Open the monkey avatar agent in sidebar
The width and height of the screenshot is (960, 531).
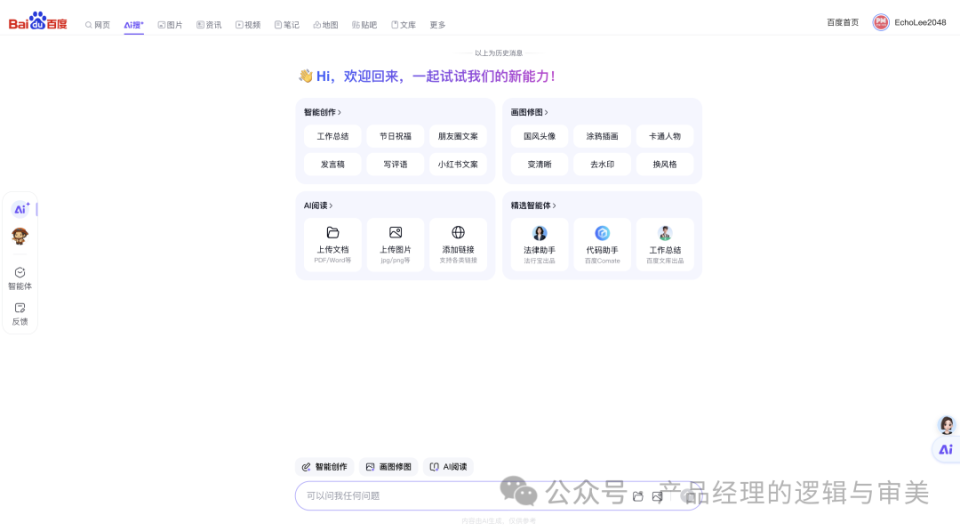pos(20,236)
